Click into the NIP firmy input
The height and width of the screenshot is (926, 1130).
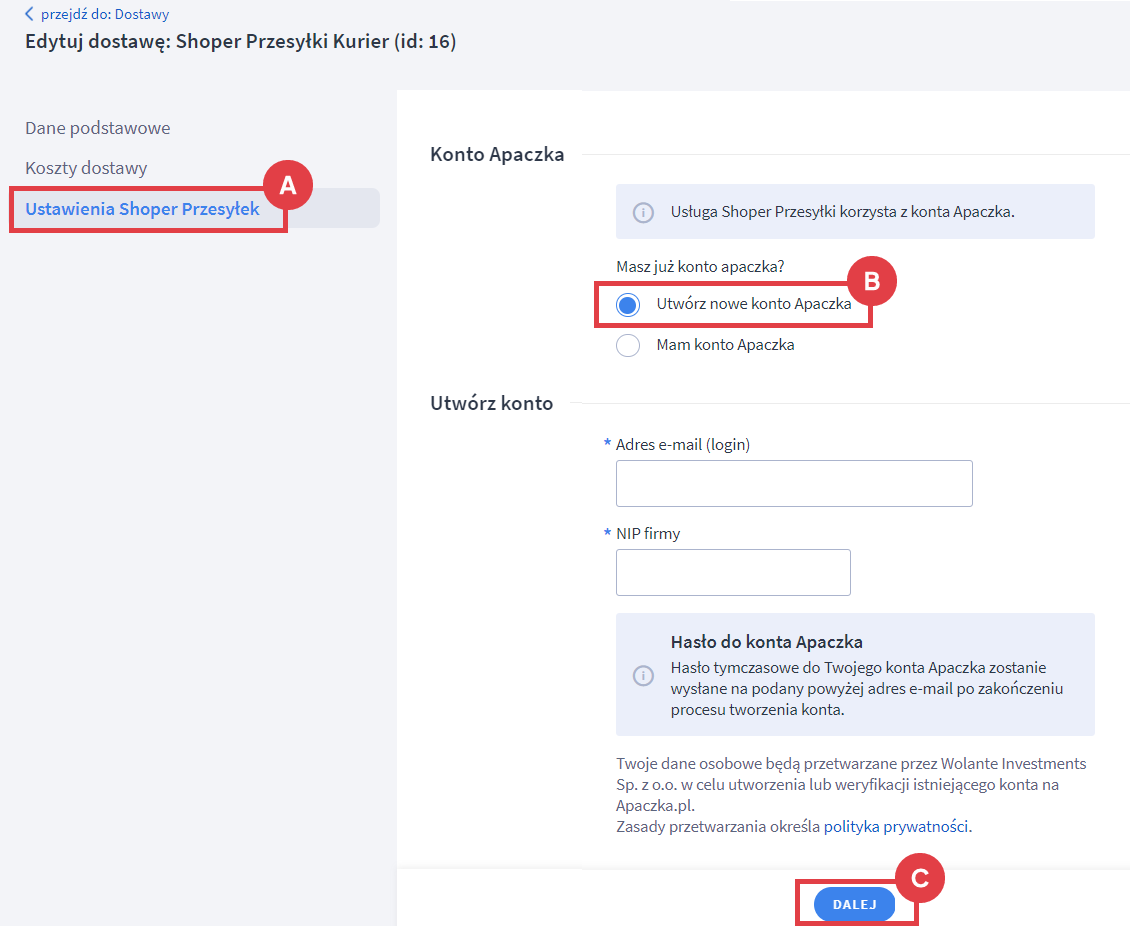733,573
